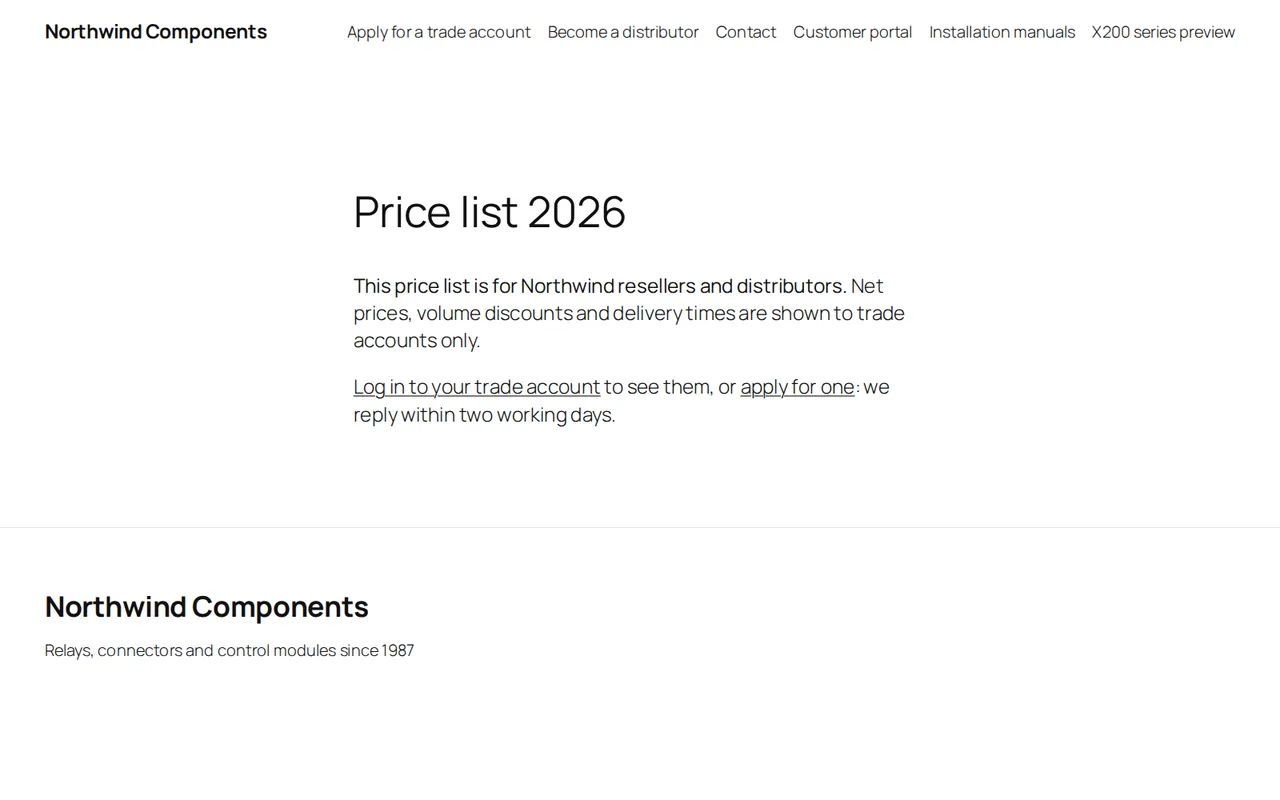
Task: Follow the Log in to your trade account link
Action: (477, 387)
